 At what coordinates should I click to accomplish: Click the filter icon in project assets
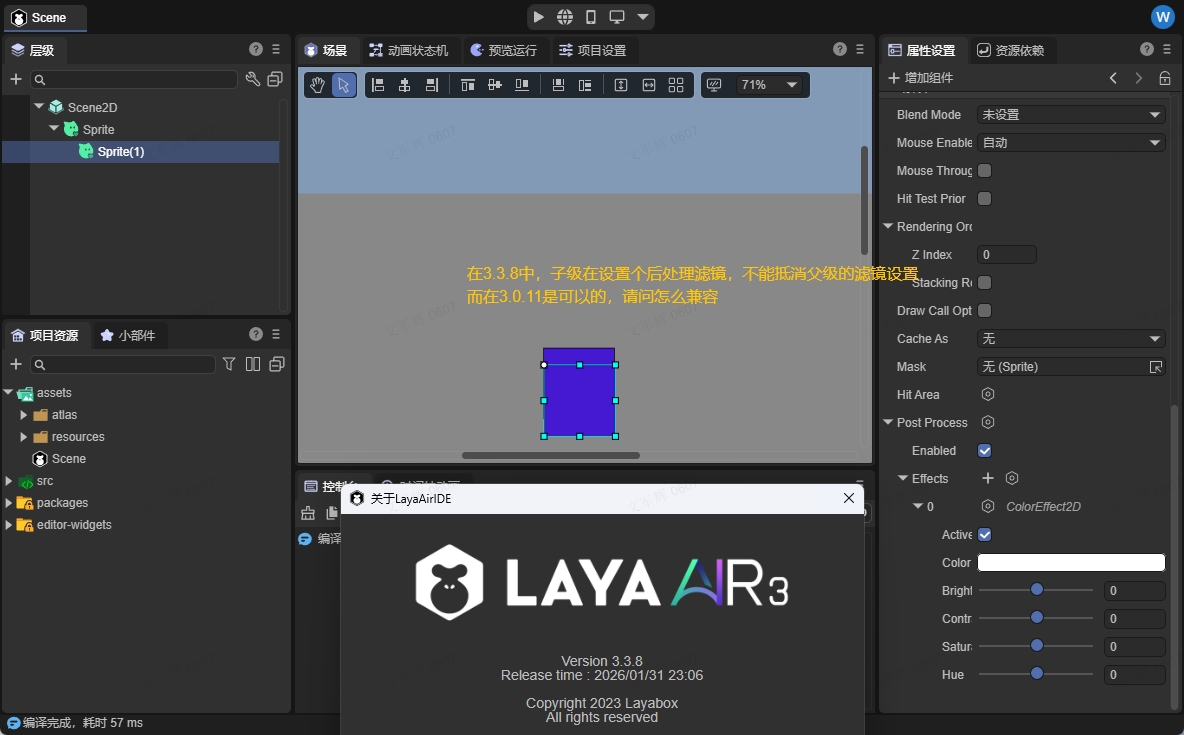point(229,364)
